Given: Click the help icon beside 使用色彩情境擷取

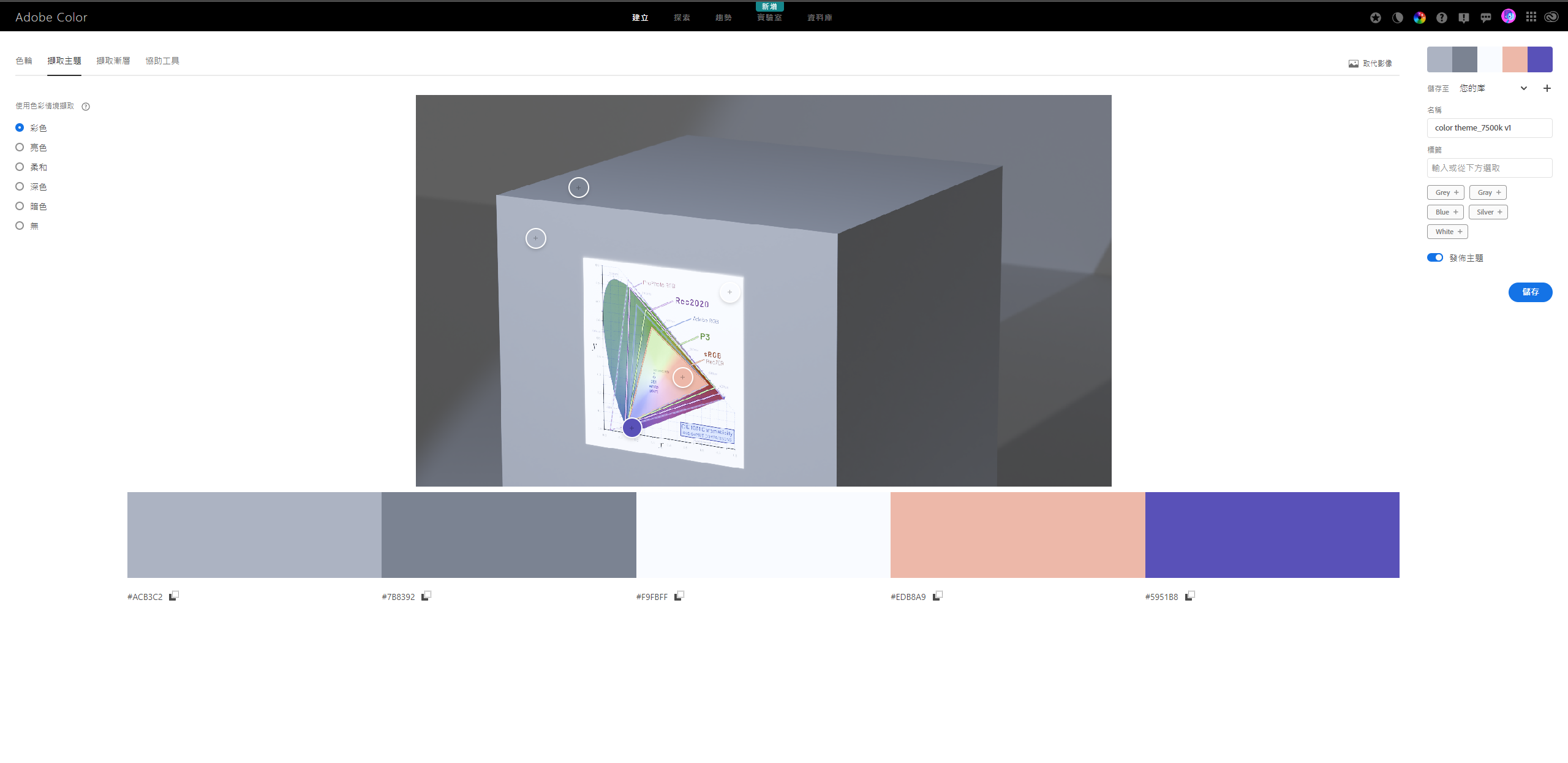Looking at the screenshot, I should coord(86,107).
